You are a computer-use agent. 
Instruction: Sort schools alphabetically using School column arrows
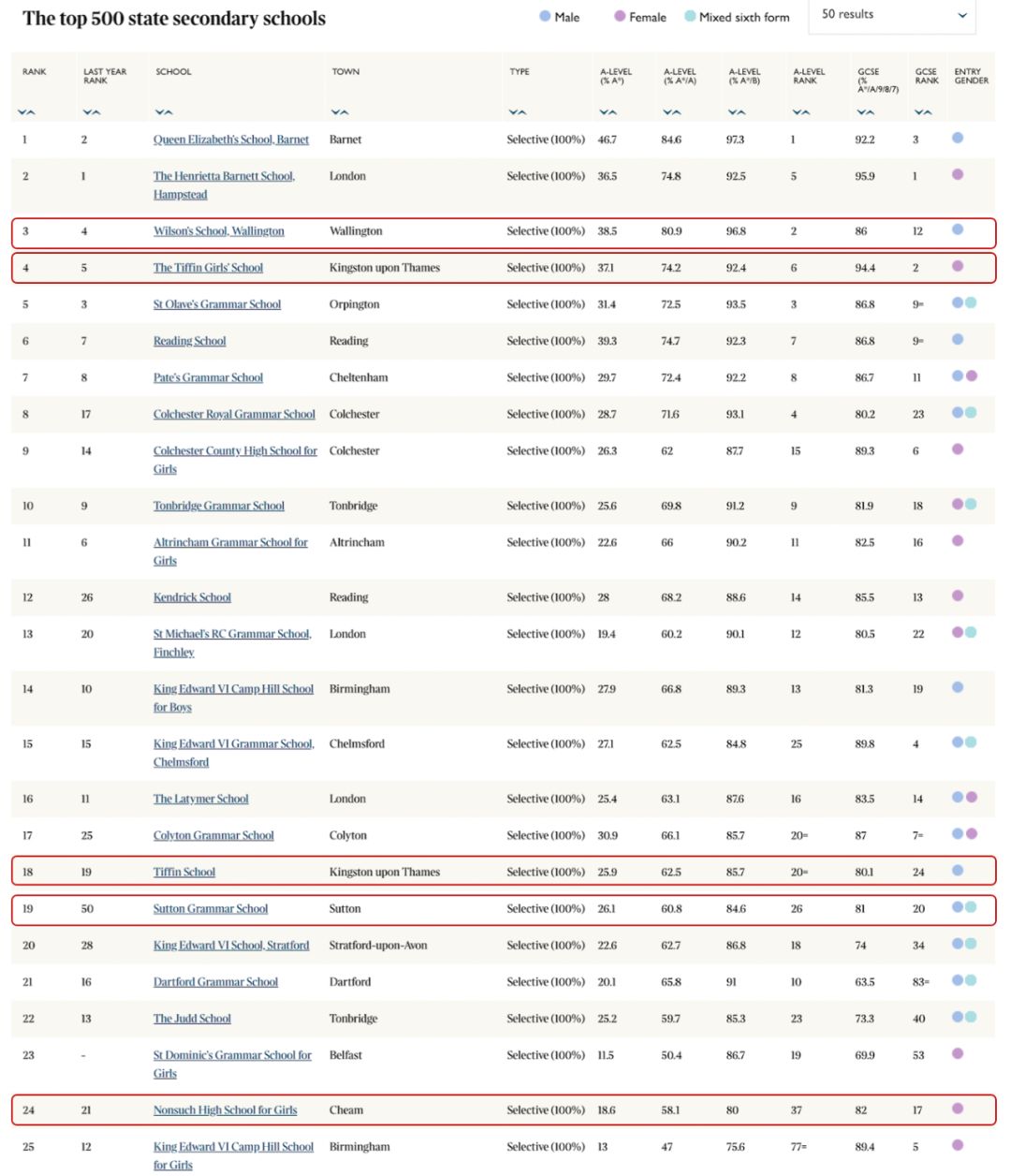click(x=164, y=112)
